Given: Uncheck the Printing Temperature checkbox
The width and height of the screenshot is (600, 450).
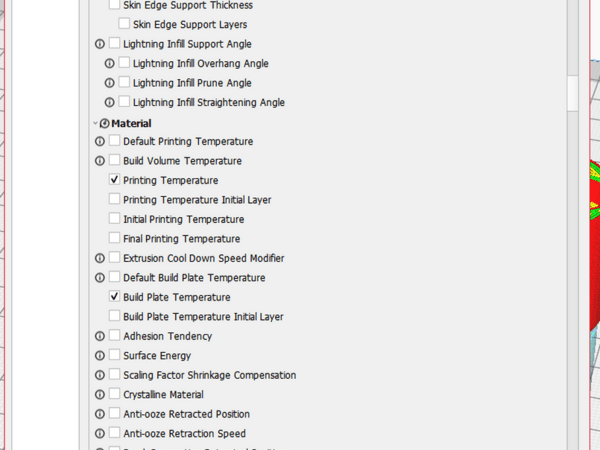Looking at the screenshot, I should click(115, 180).
